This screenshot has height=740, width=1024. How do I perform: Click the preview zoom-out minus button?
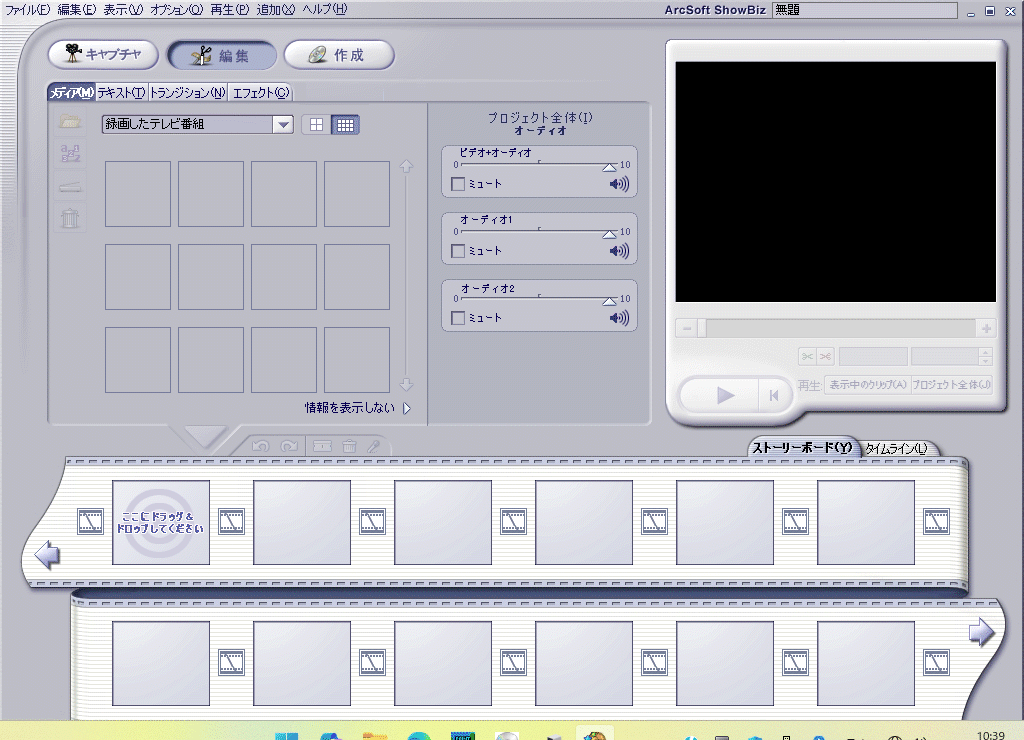pos(686,329)
